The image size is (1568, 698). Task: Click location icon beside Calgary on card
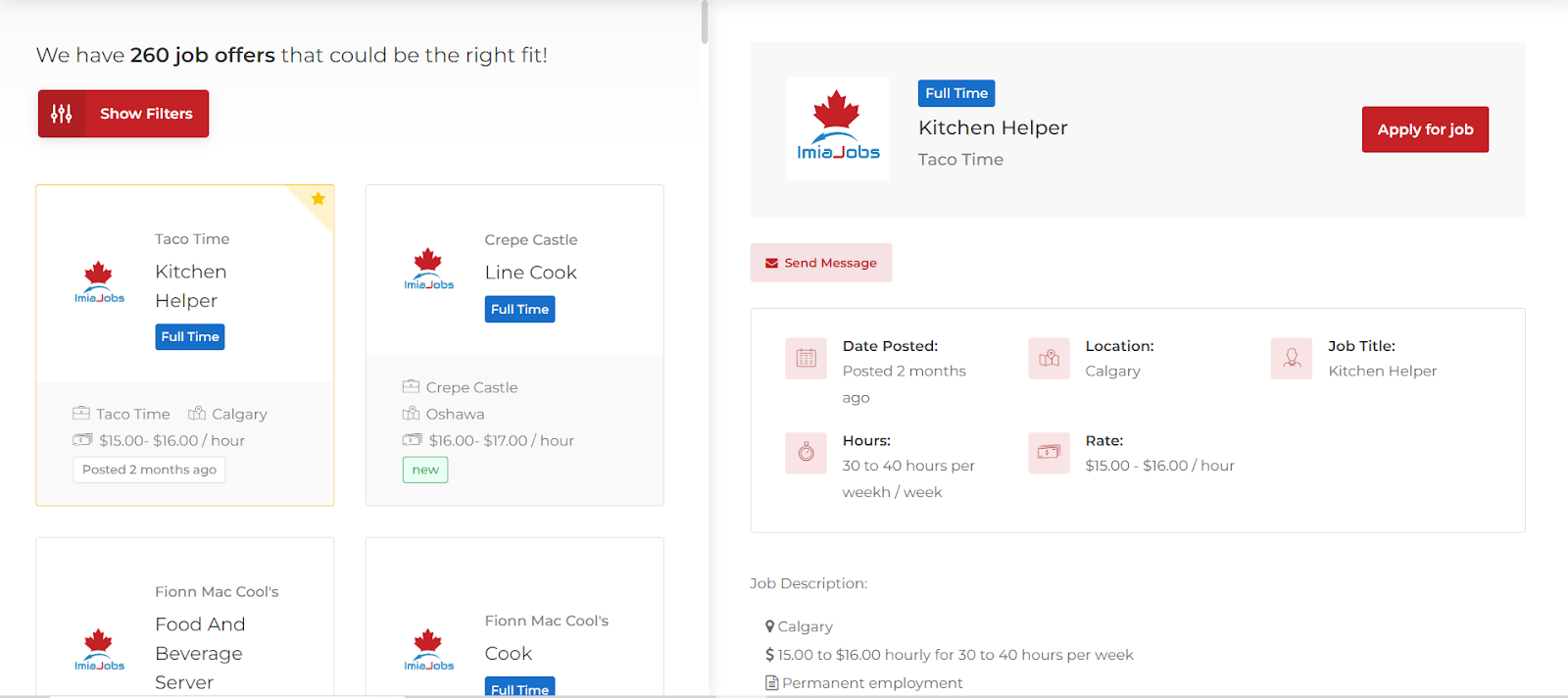[197, 413]
